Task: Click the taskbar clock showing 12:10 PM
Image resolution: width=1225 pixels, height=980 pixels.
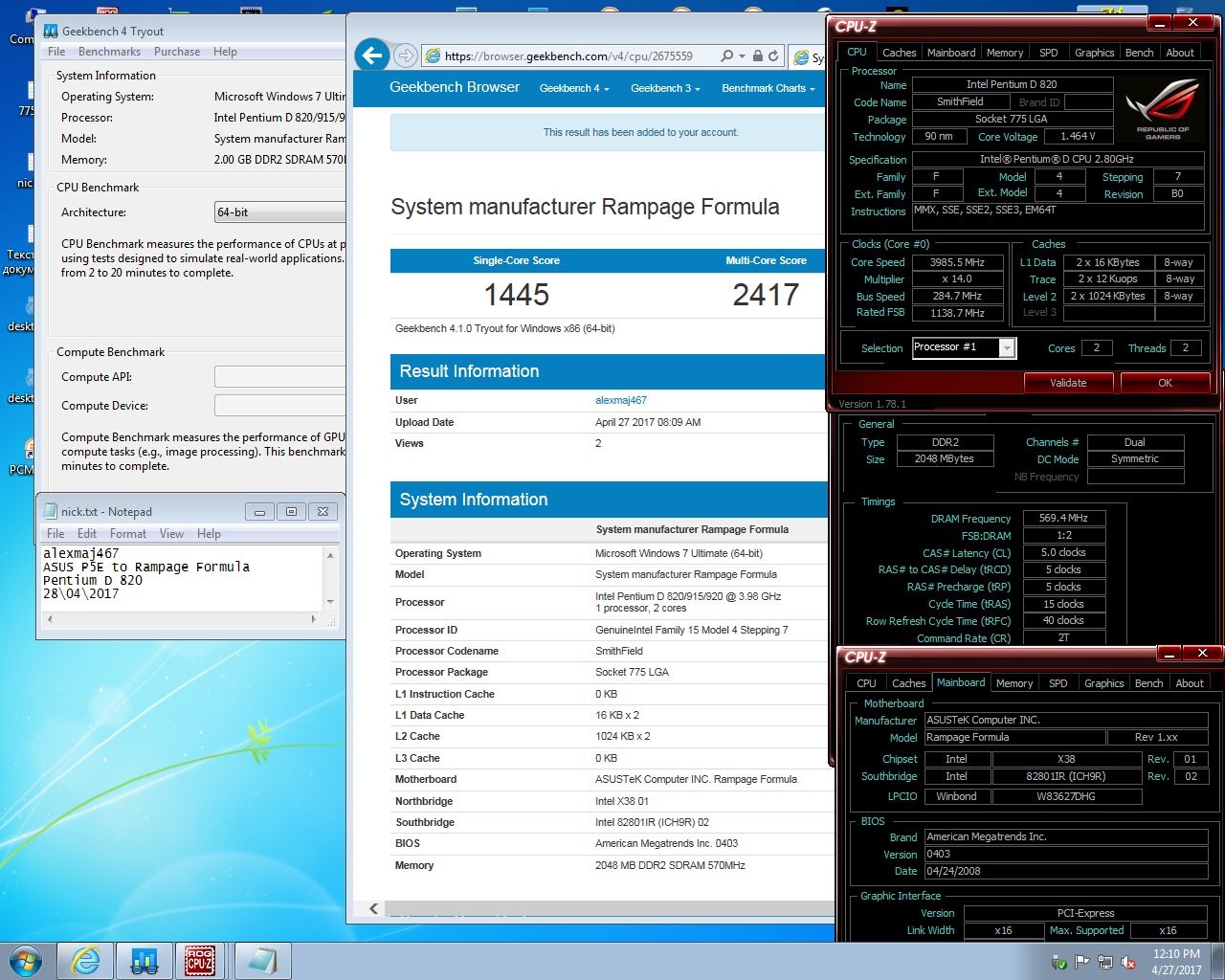Action: pyautogui.click(x=1176, y=962)
